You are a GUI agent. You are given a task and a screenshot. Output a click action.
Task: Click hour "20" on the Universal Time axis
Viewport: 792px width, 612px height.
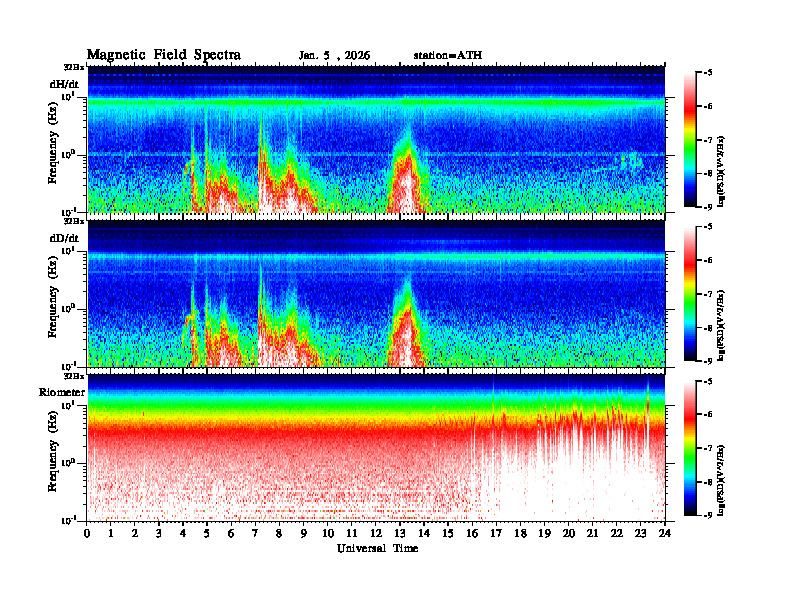(569, 534)
